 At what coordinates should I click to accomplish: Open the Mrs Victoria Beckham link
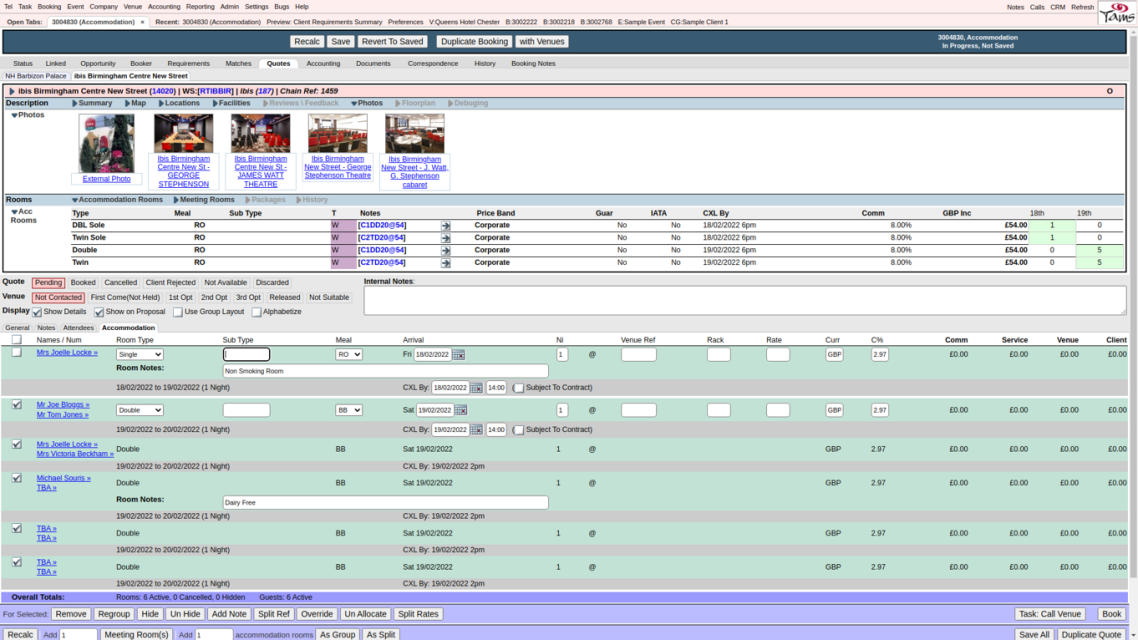(x=75, y=454)
